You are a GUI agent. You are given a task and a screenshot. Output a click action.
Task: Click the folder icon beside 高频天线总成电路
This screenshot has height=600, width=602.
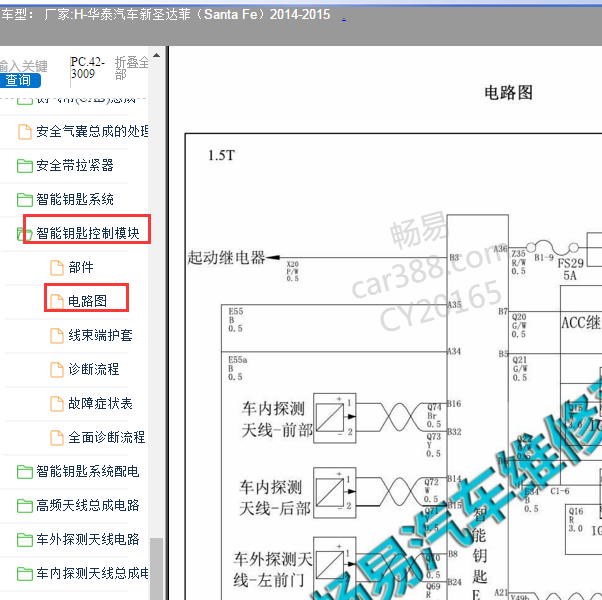[25, 506]
